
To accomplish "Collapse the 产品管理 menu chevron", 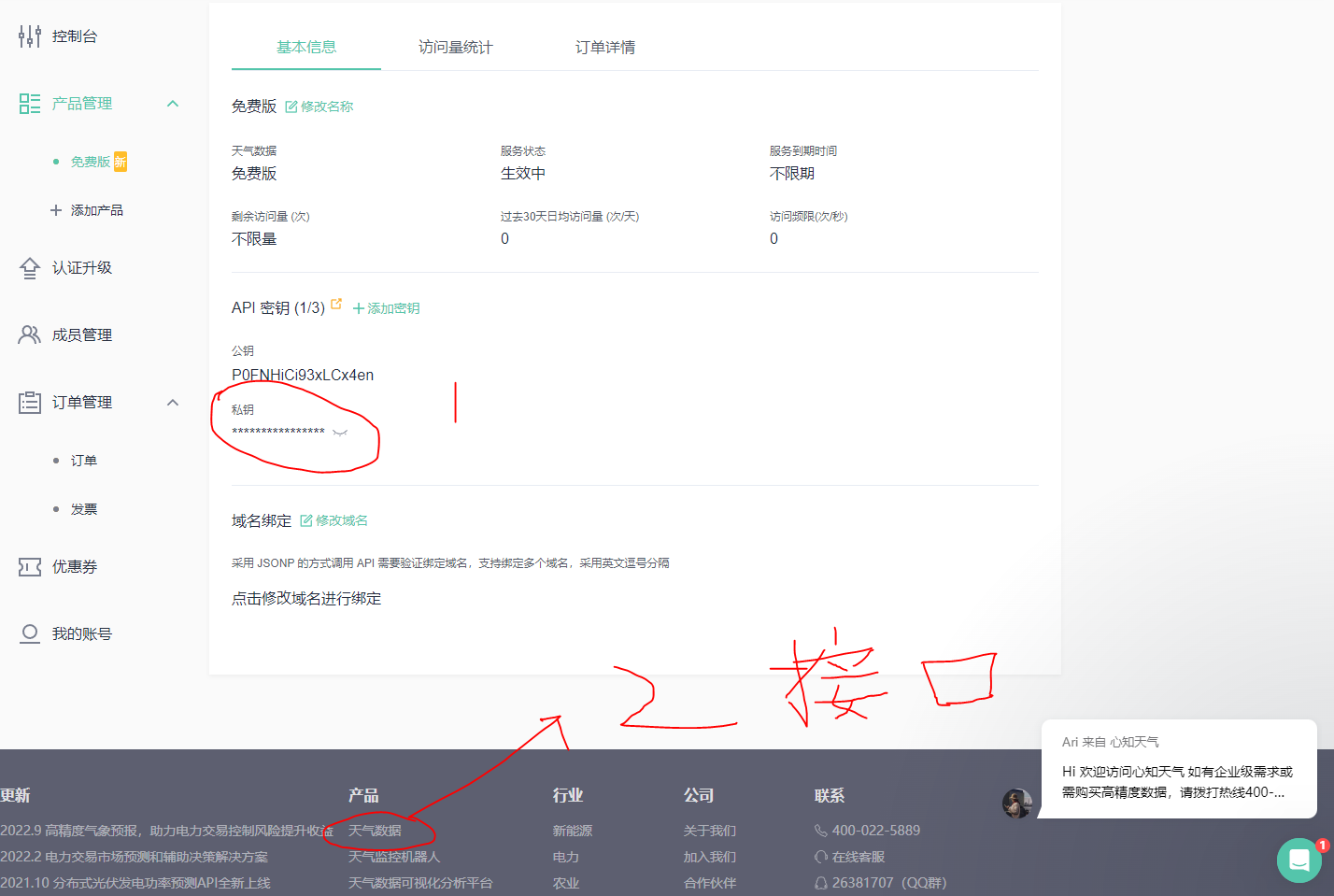I will coord(173,104).
